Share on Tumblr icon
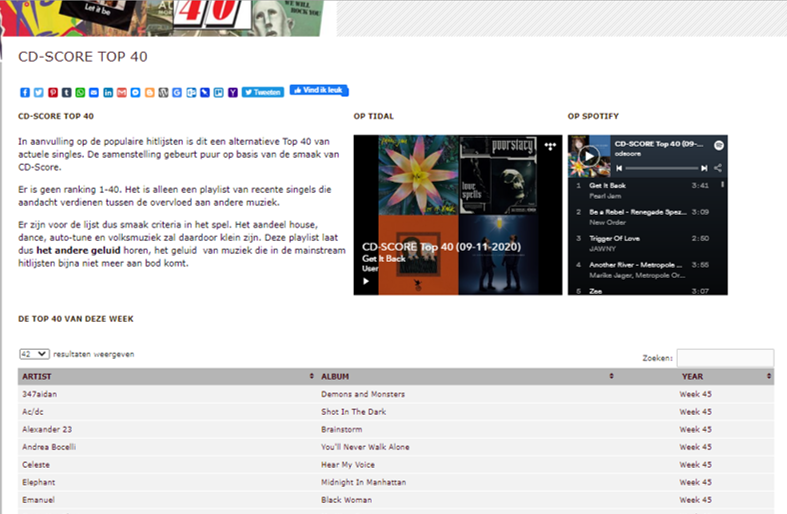This screenshot has height=514, width=787. click(x=66, y=92)
